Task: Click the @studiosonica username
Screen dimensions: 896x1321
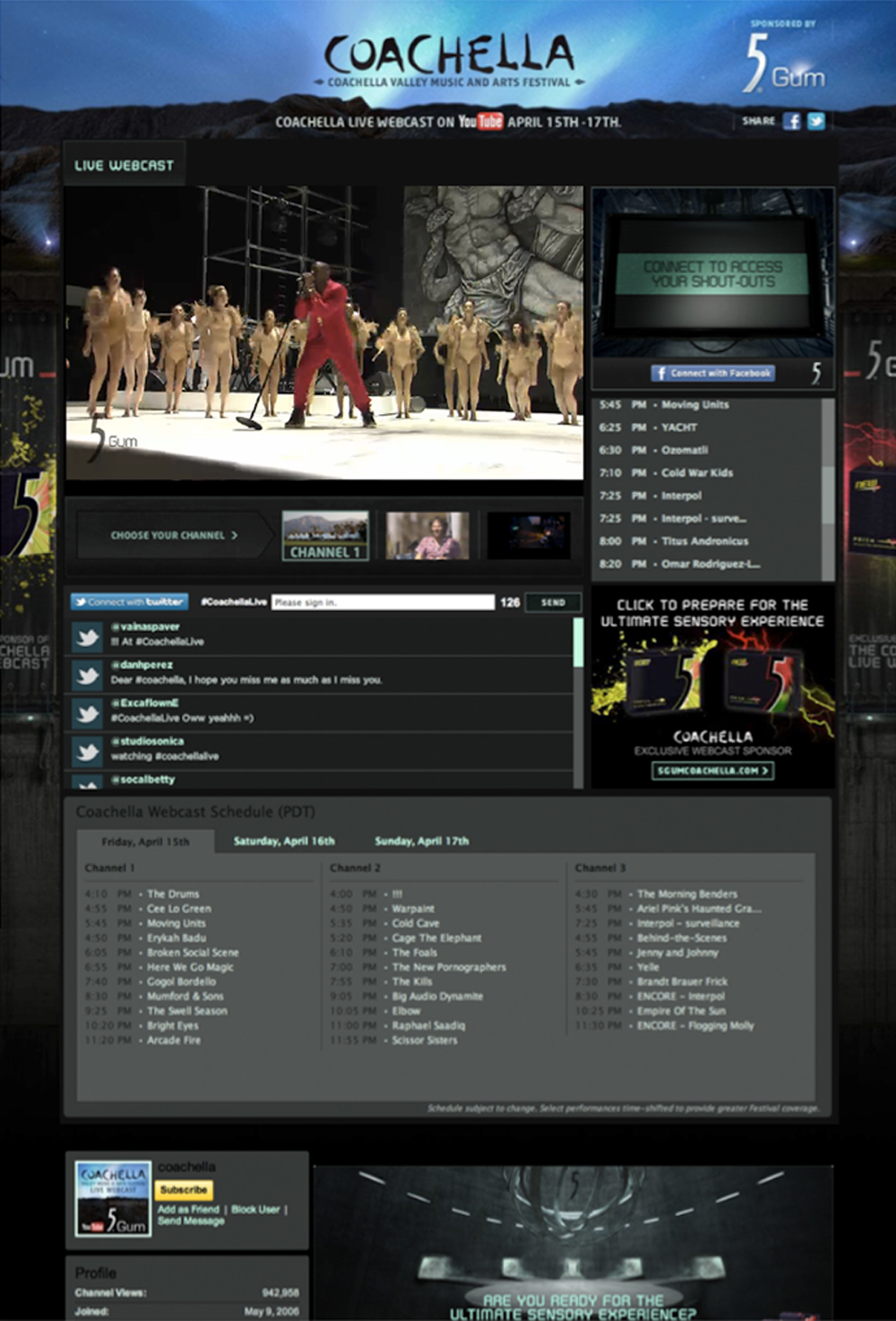Action: 147,741
